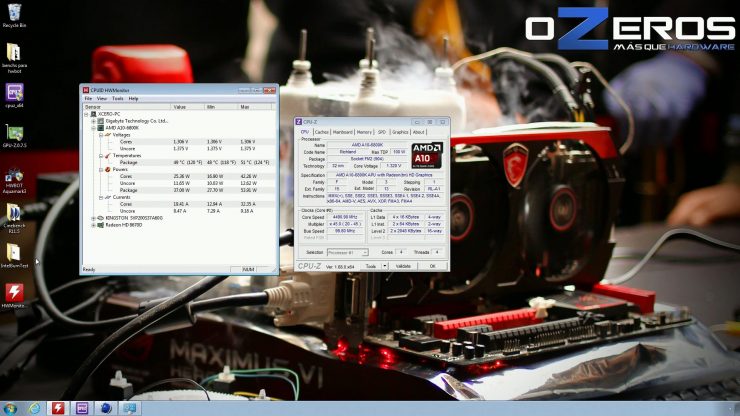
Task: Click the Kingston drive icon in the tree
Action: [101, 218]
